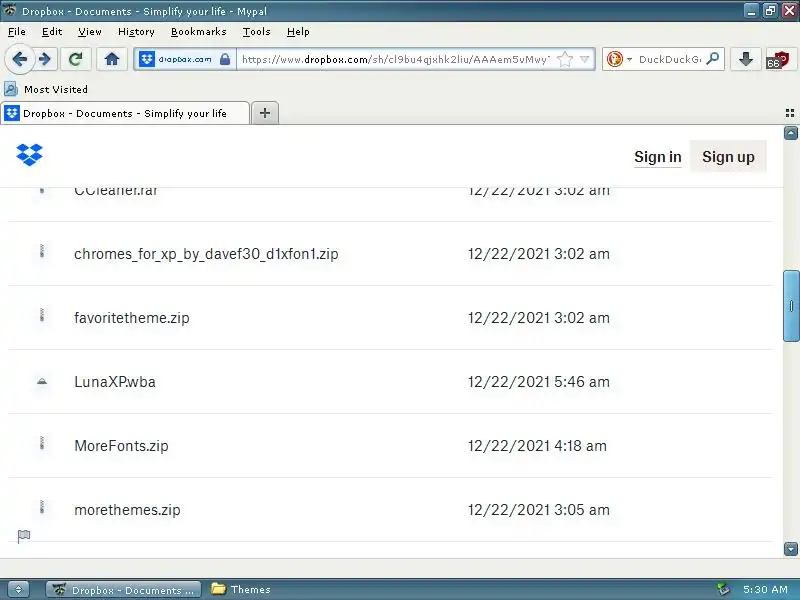Click file icon beside LunaXP.wba
The height and width of the screenshot is (600, 800).
(x=42, y=381)
